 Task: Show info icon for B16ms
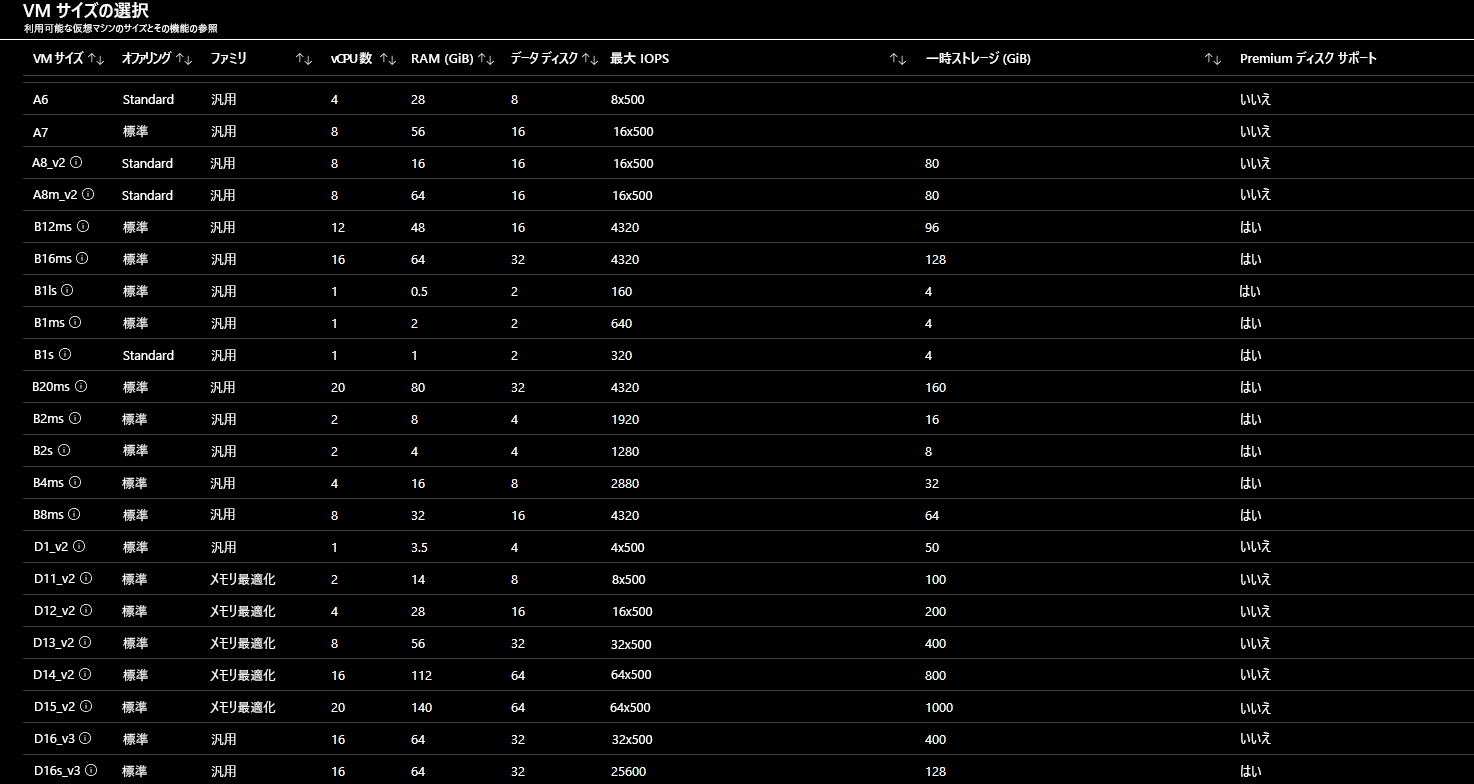(82, 258)
